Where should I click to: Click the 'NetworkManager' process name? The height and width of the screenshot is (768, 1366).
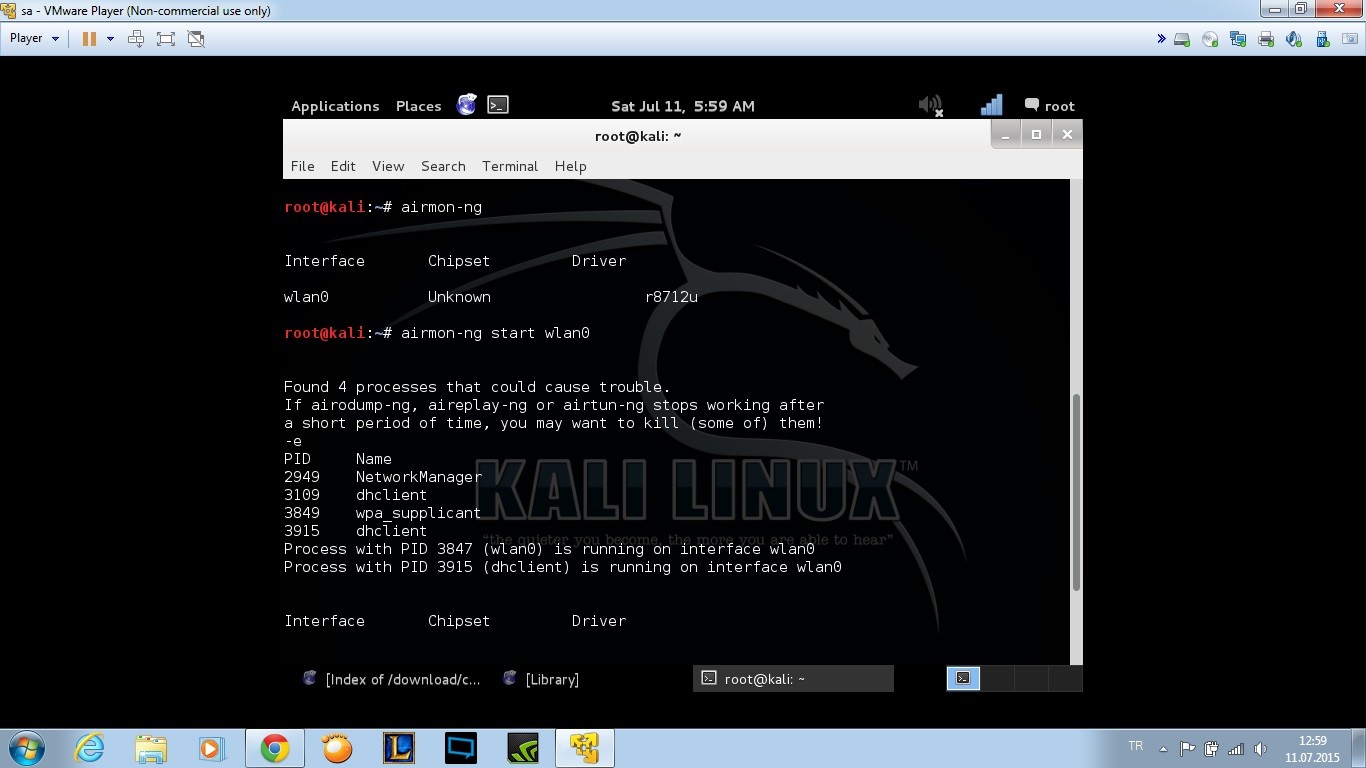(419, 477)
